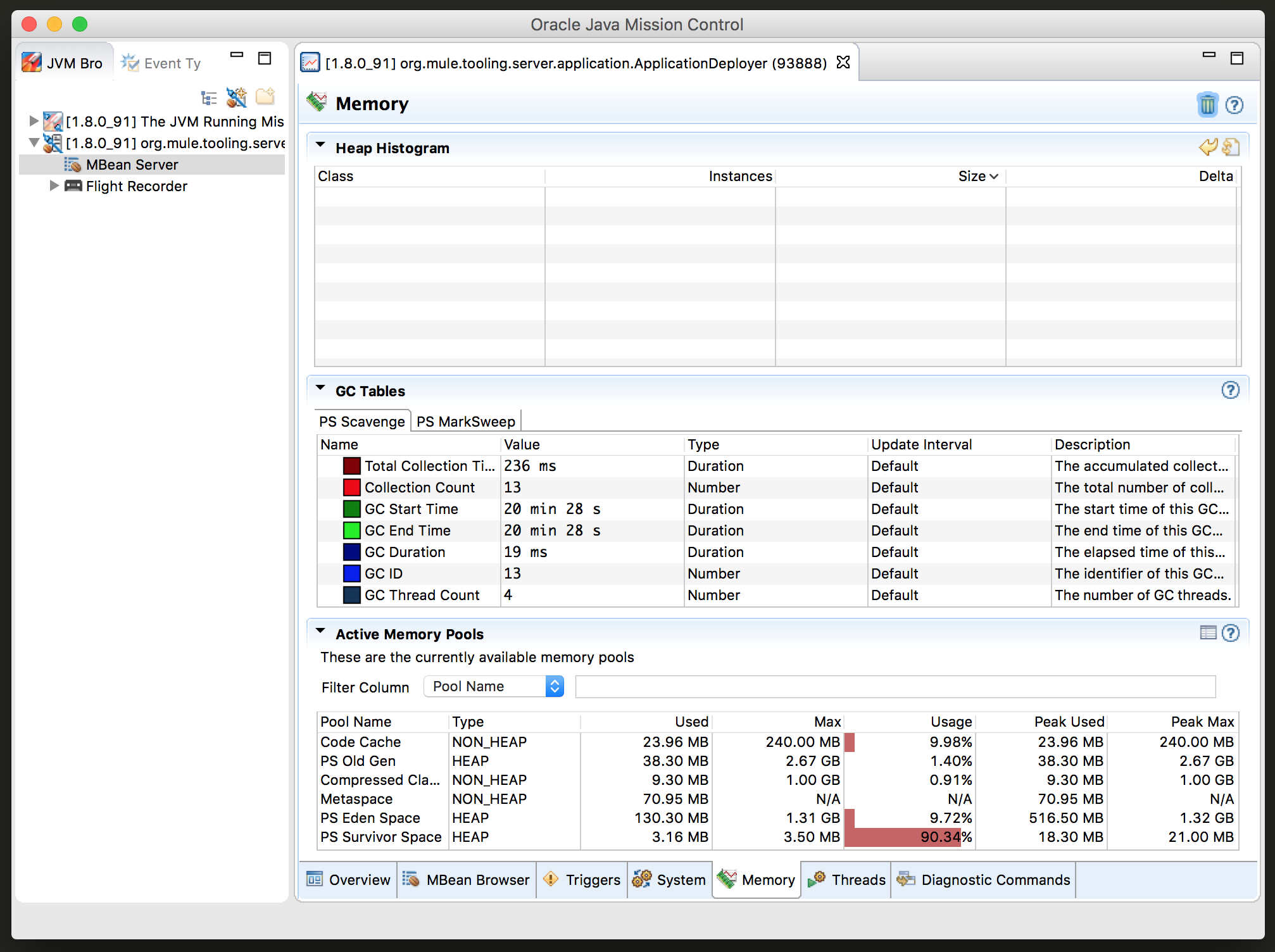This screenshot has width=1275, height=952.
Task: Maximize the JVM Browser view
Action: pyautogui.click(x=265, y=58)
